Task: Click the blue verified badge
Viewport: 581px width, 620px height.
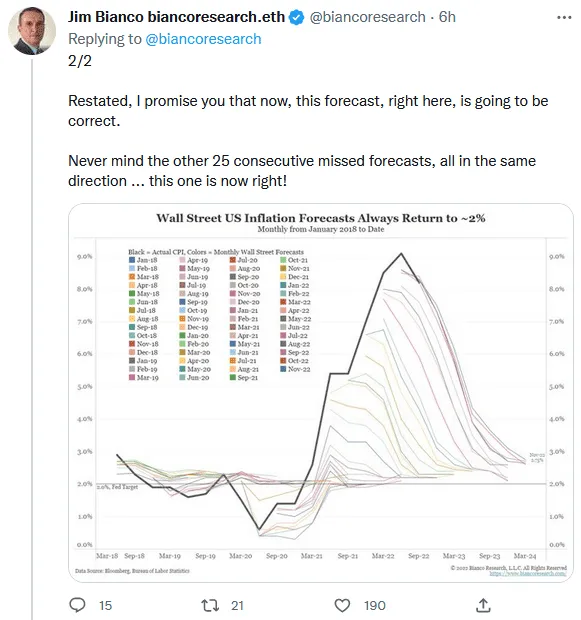Action: 296,17
